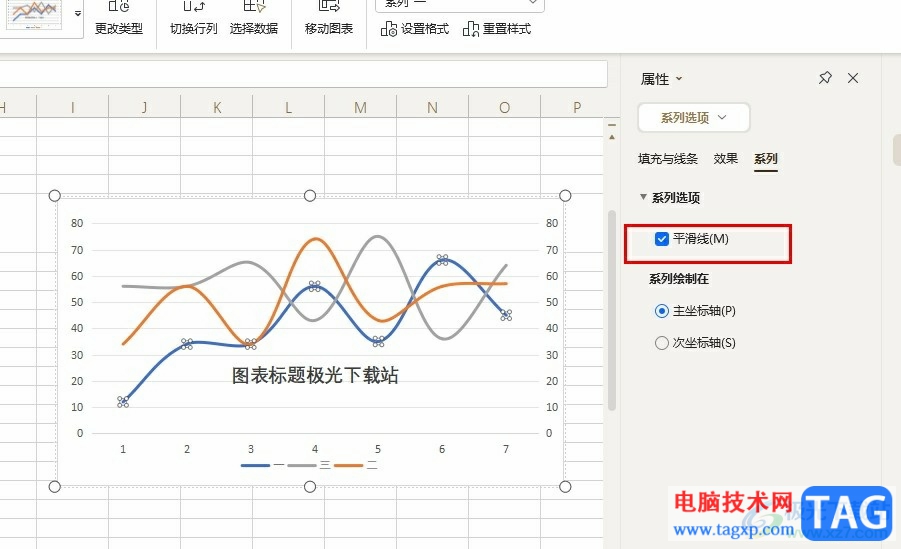Select the 次坐标轴(S) radio button
This screenshot has height=549, width=901.
(x=661, y=343)
